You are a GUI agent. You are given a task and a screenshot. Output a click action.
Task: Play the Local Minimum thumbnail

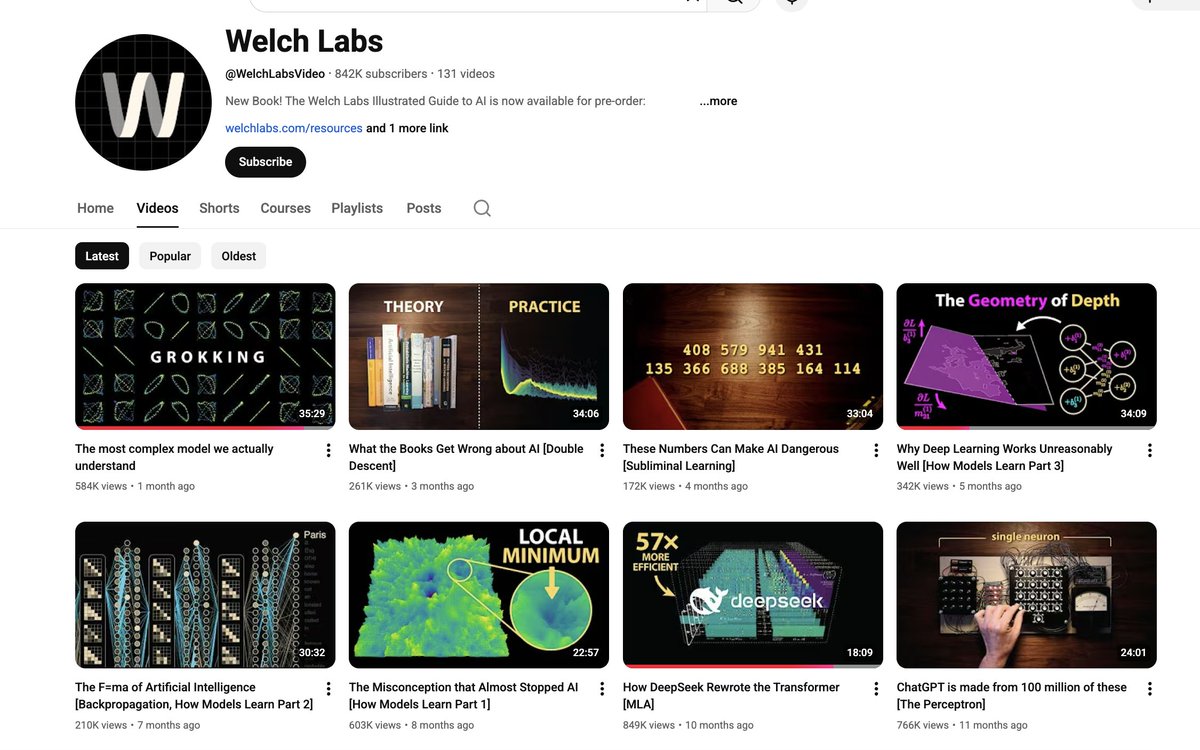[x=479, y=595]
